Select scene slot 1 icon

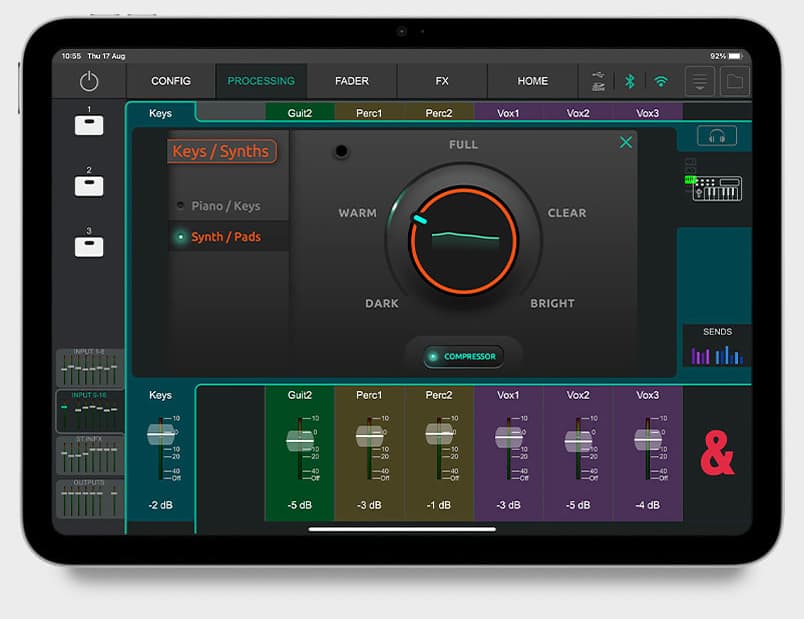pyautogui.click(x=89, y=125)
